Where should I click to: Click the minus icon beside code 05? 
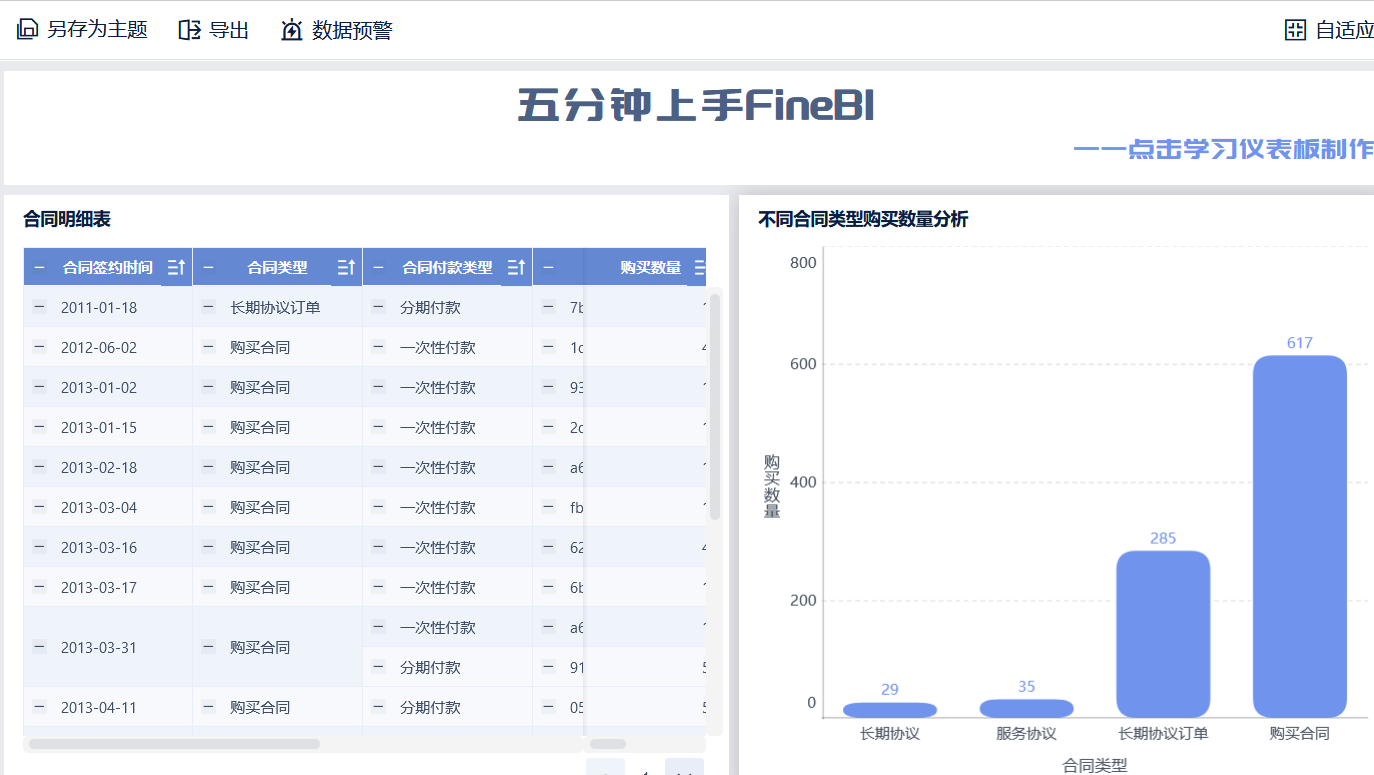point(548,707)
